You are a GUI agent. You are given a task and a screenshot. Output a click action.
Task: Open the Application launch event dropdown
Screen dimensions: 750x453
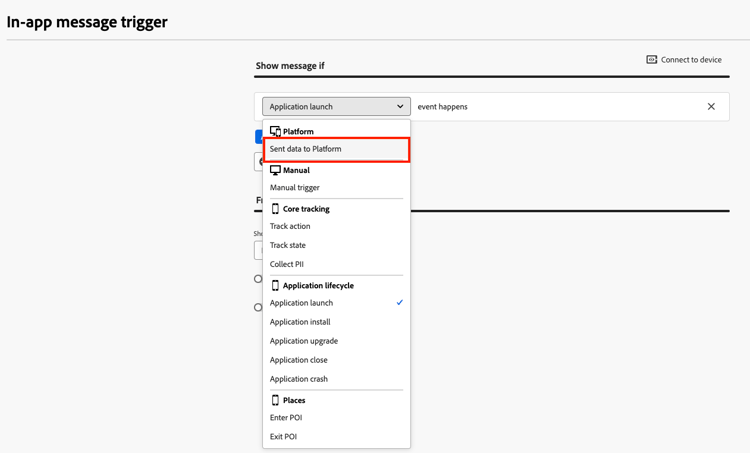pyautogui.click(x=336, y=106)
